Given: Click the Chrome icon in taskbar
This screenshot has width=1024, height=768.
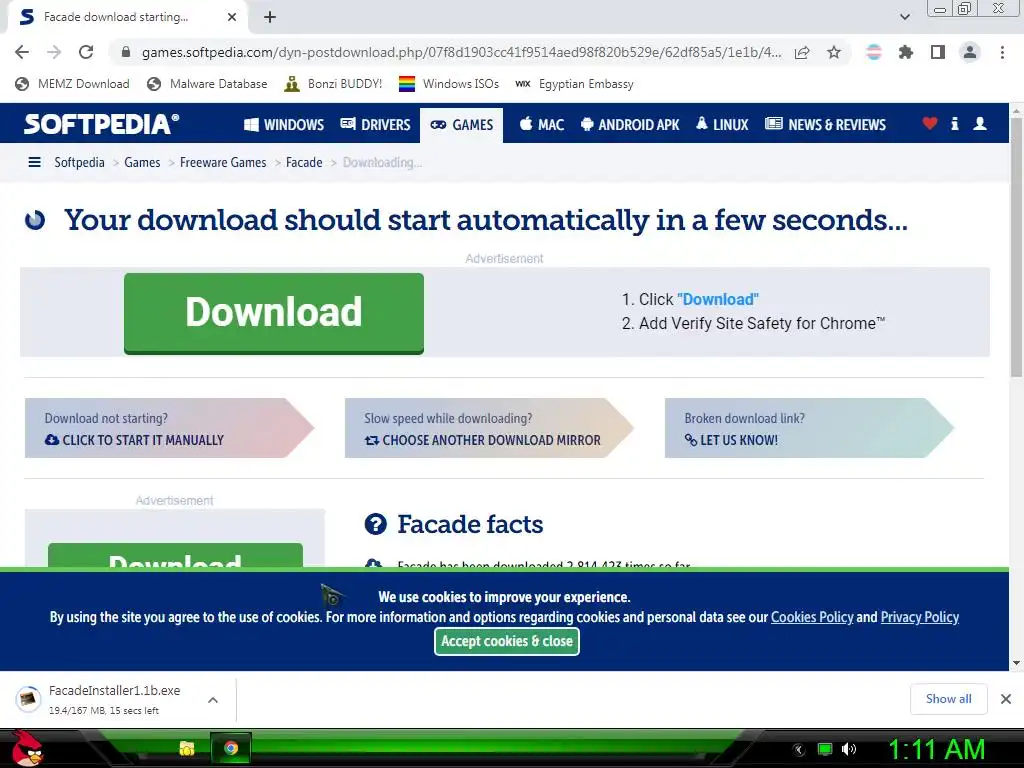Looking at the screenshot, I should [x=231, y=748].
